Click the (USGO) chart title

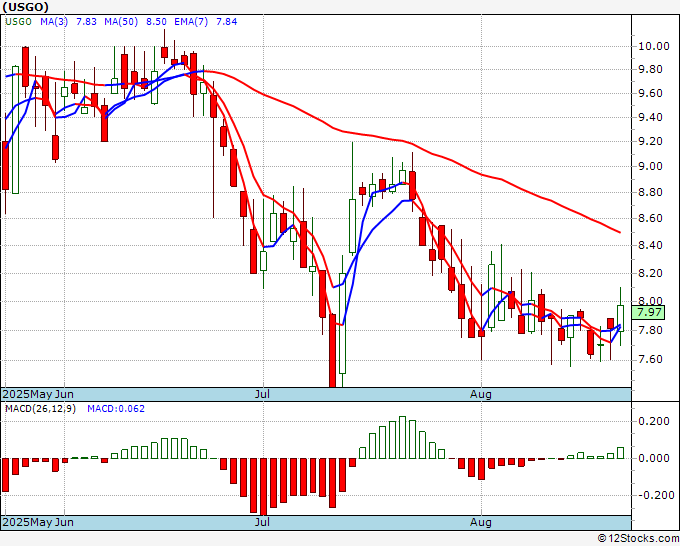pyautogui.click(x=25, y=7)
